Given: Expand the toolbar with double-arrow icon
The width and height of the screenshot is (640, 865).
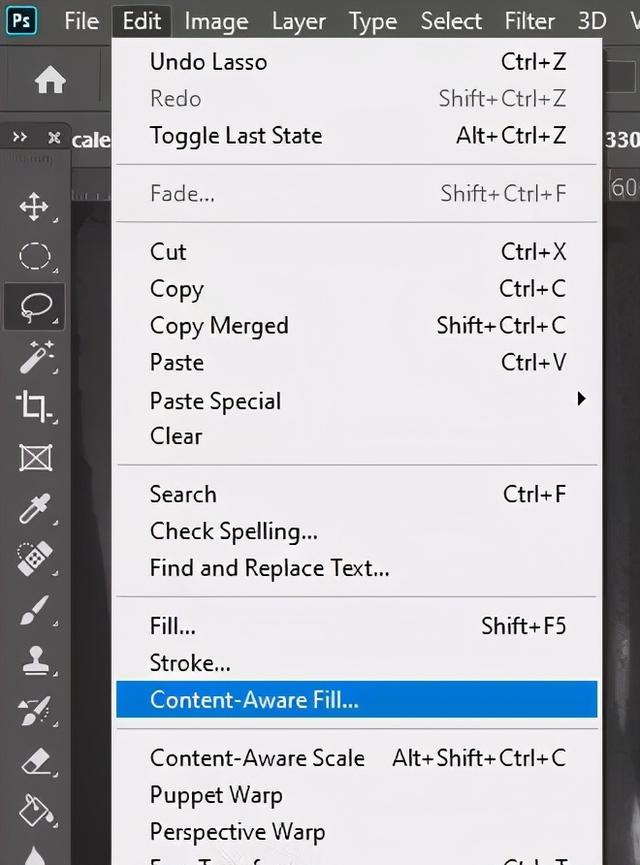Looking at the screenshot, I should pyautogui.click(x=19, y=137).
